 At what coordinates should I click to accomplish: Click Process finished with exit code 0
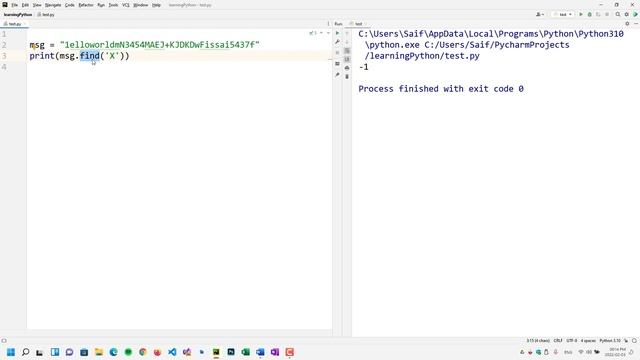click(x=441, y=89)
